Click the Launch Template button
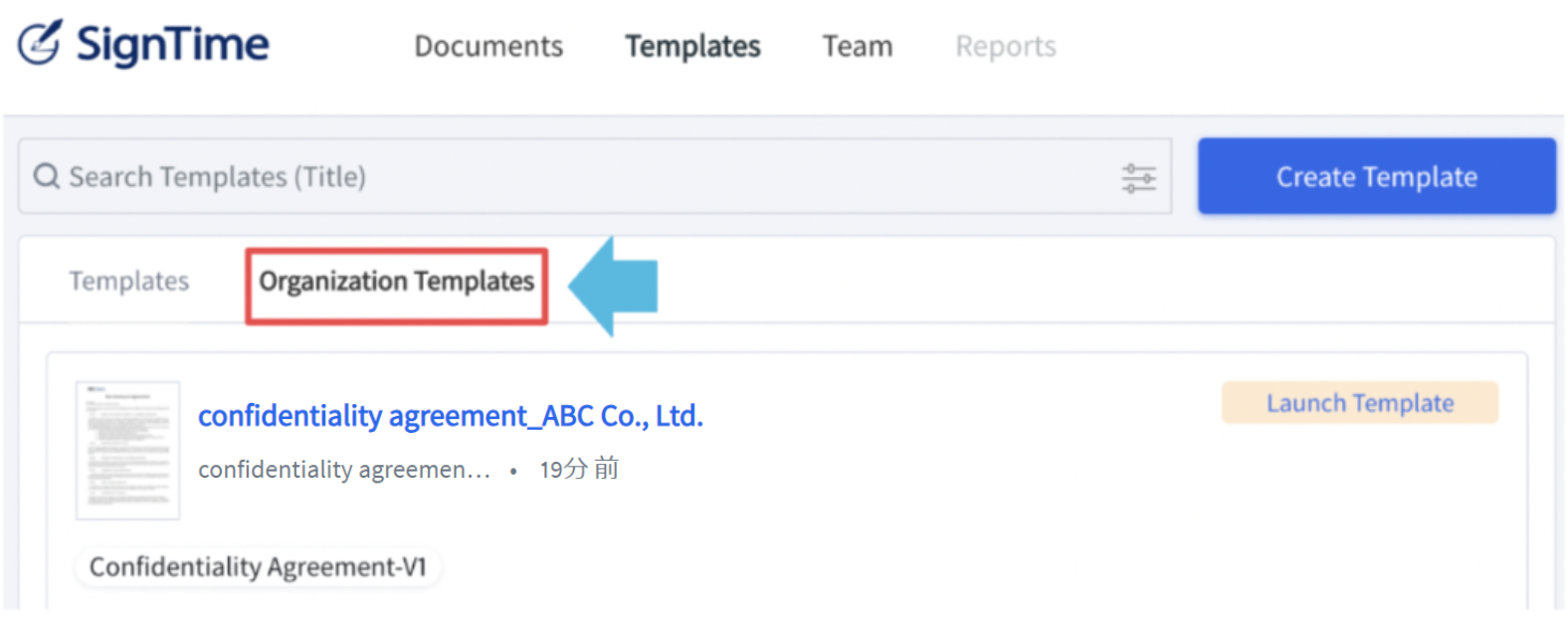This screenshot has height=619, width=1568. pos(1360,403)
